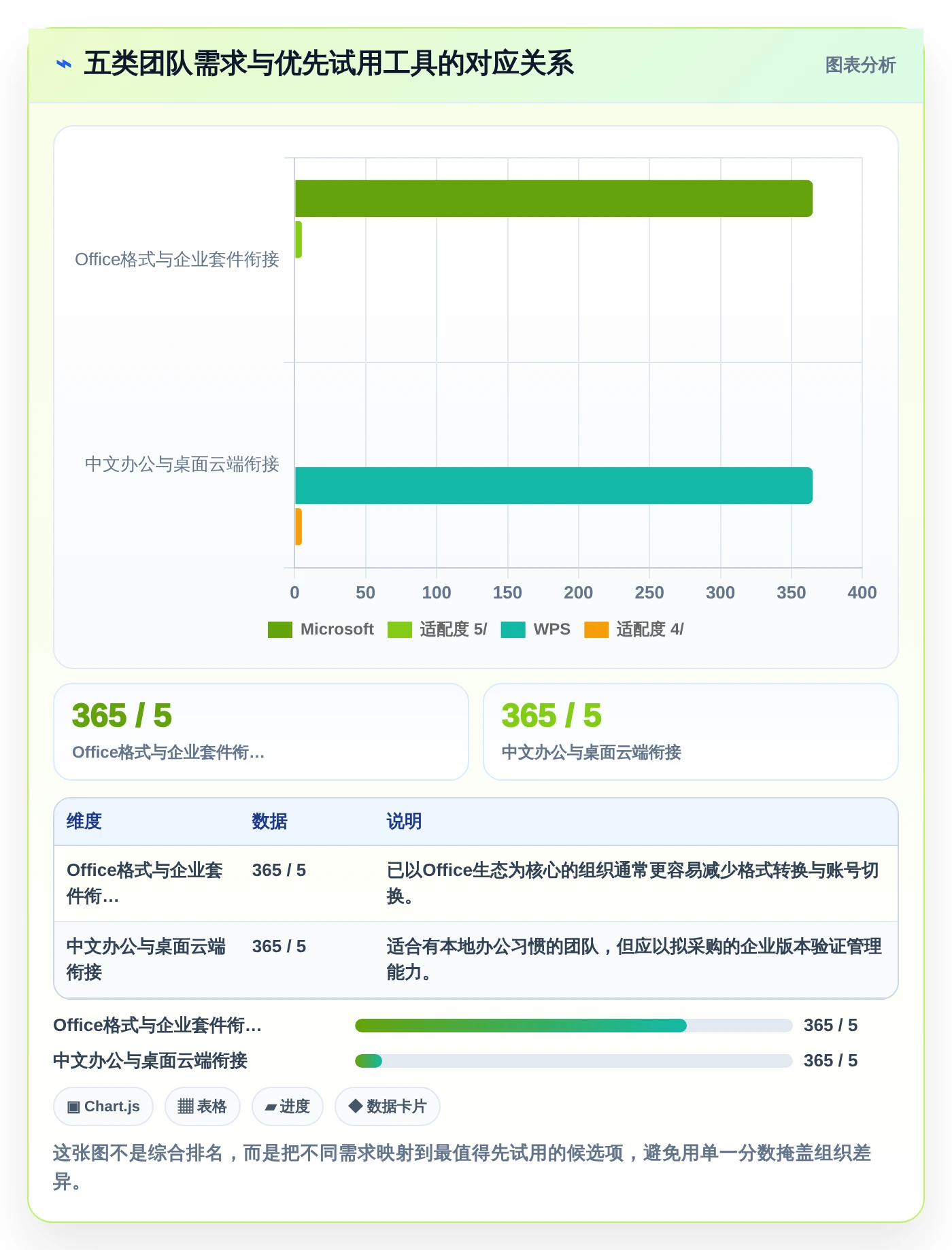Click y-axis label 中文办公与桌面云端衔接

182,464
